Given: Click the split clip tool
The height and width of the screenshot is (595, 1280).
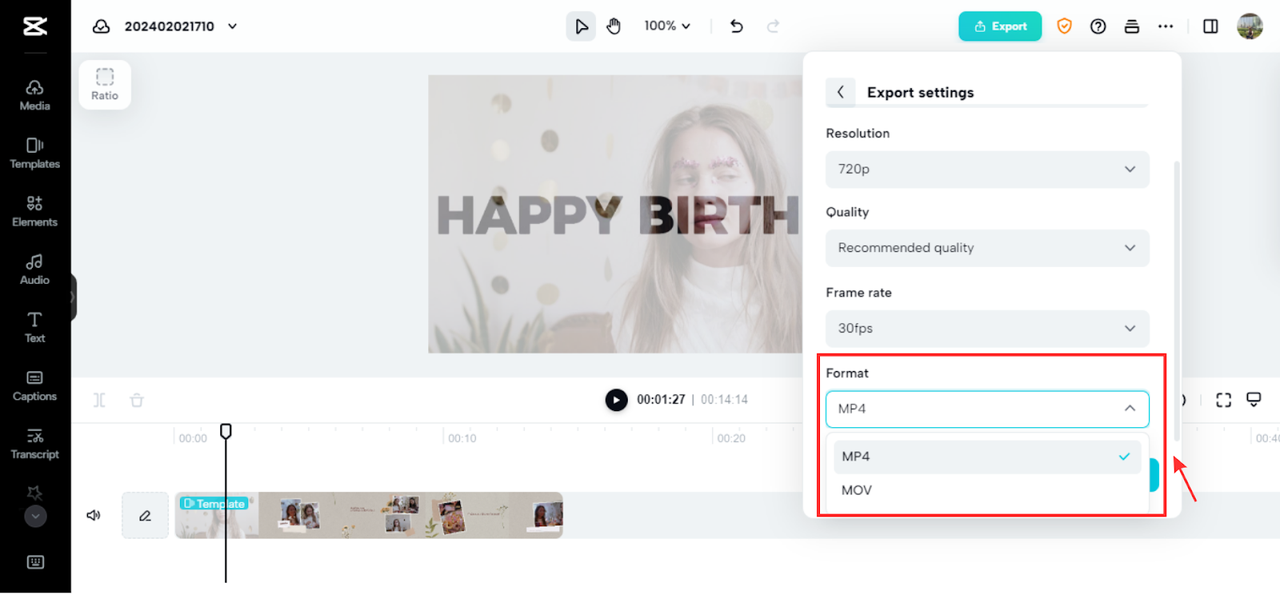Looking at the screenshot, I should (x=99, y=400).
